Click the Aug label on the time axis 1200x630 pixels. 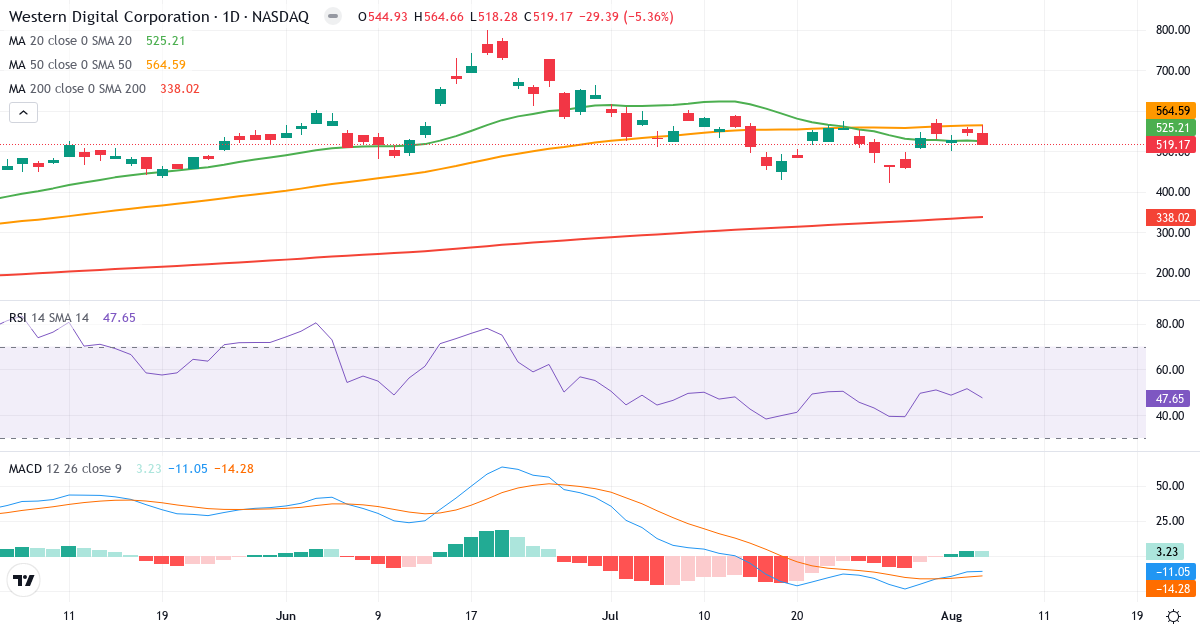[x=950, y=616]
